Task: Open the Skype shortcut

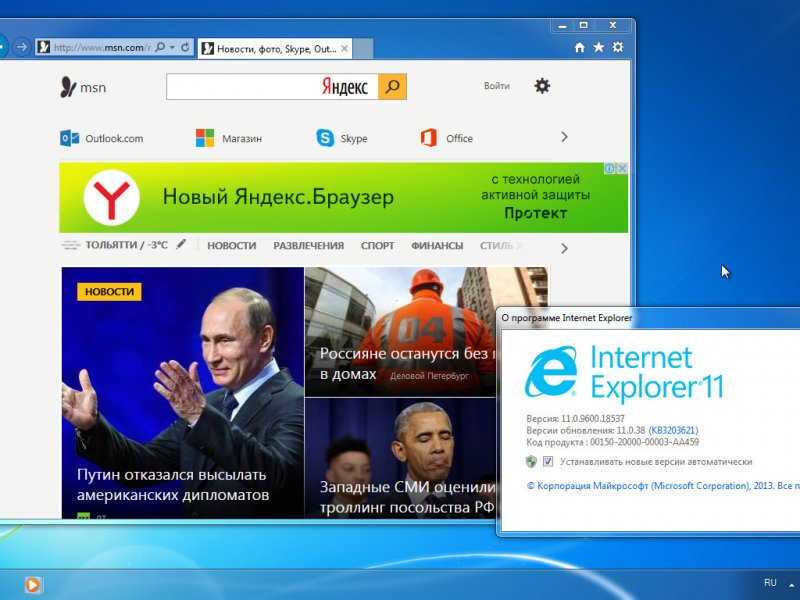Action: click(342, 138)
